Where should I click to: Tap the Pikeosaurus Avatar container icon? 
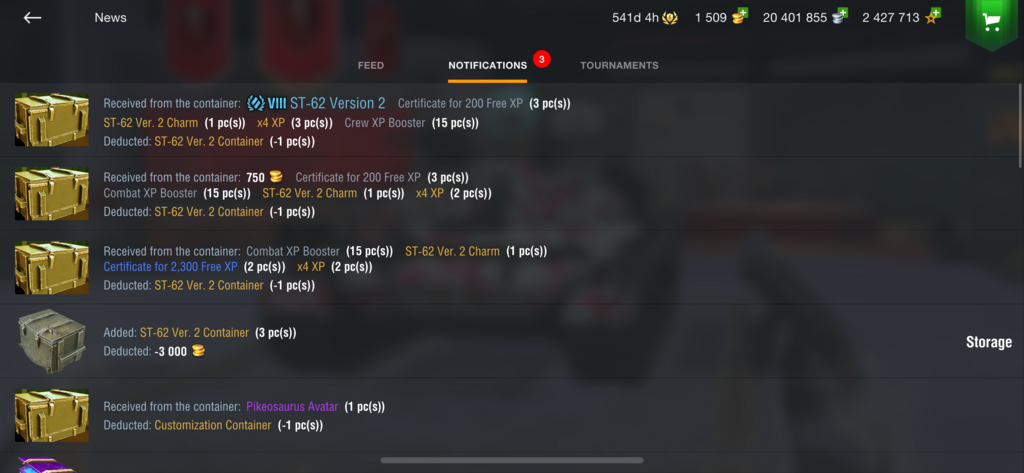[x=52, y=416]
